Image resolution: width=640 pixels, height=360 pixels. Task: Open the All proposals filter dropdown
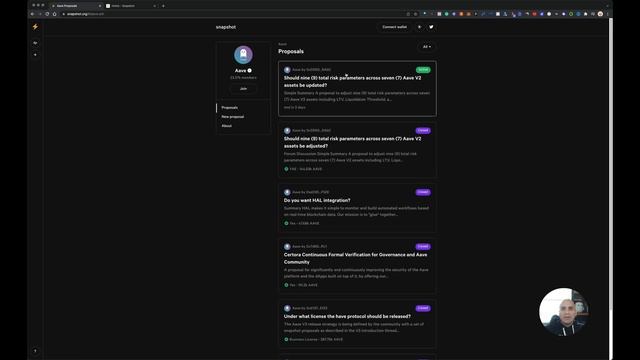click(x=427, y=47)
